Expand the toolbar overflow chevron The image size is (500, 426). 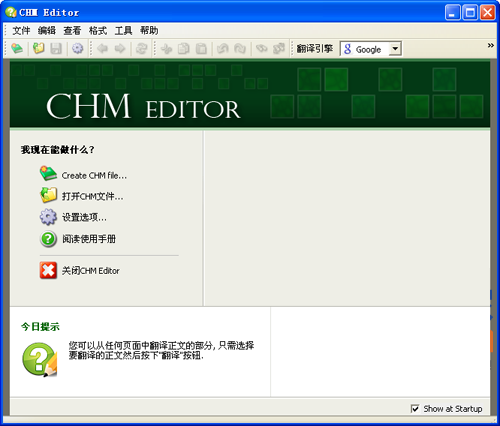(x=491, y=45)
